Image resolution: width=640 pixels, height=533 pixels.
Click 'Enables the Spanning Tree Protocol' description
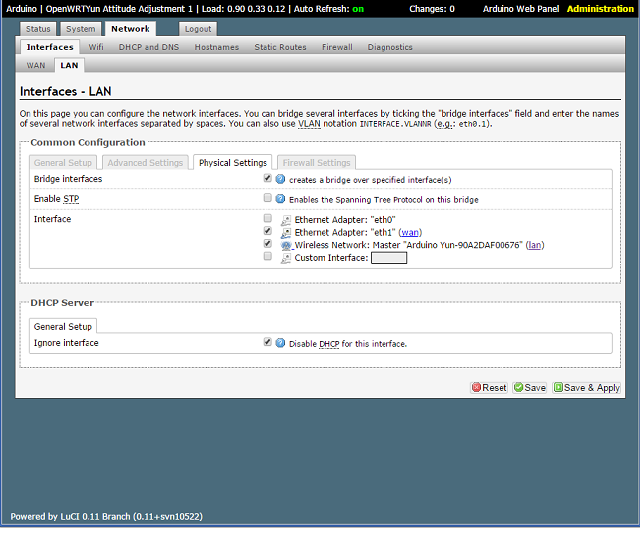pyautogui.click(x=384, y=200)
